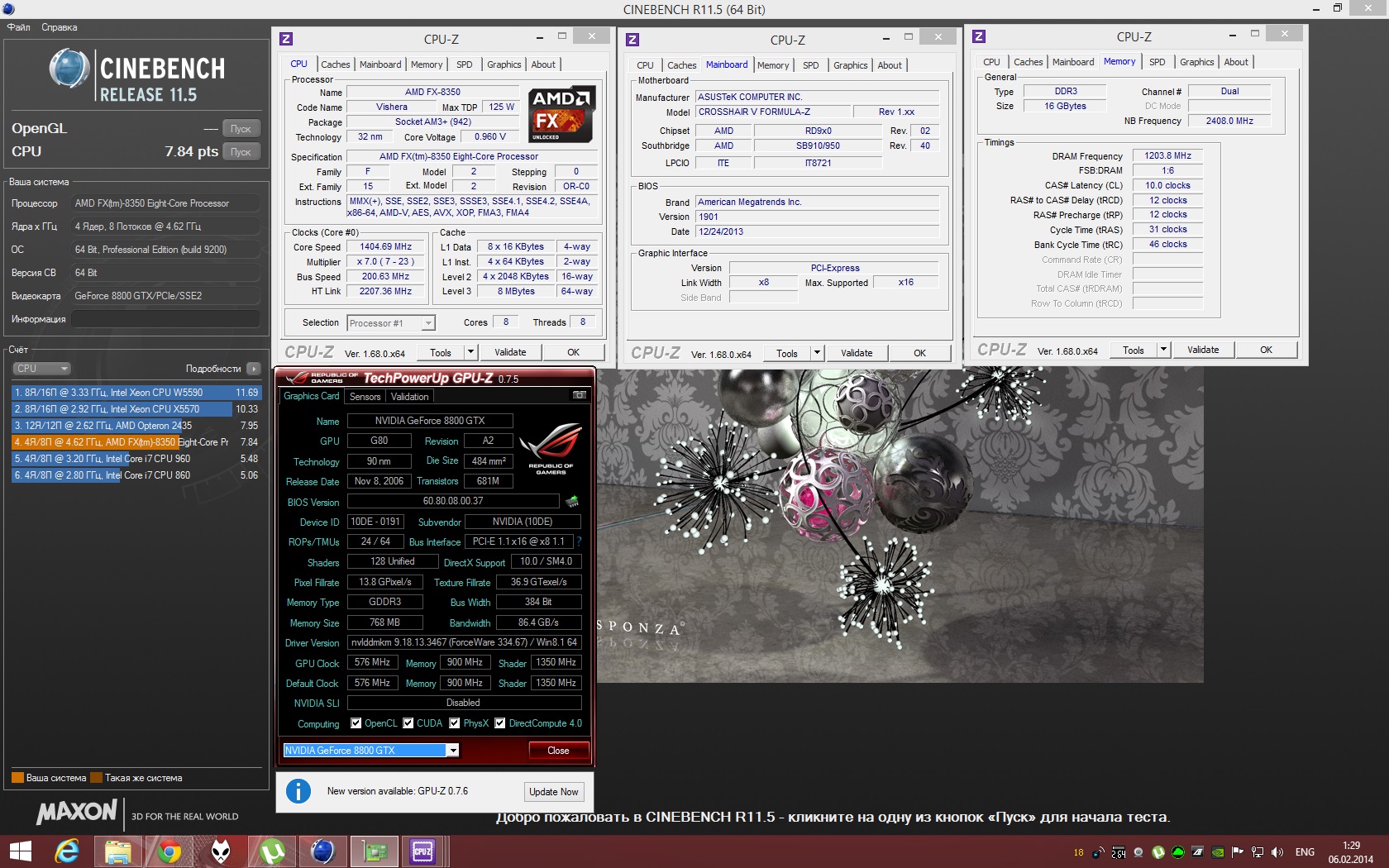The height and width of the screenshot is (868, 1389).
Task: Click the CPU-Z logo icon in the Mainboard window
Action: click(x=632, y=40)
